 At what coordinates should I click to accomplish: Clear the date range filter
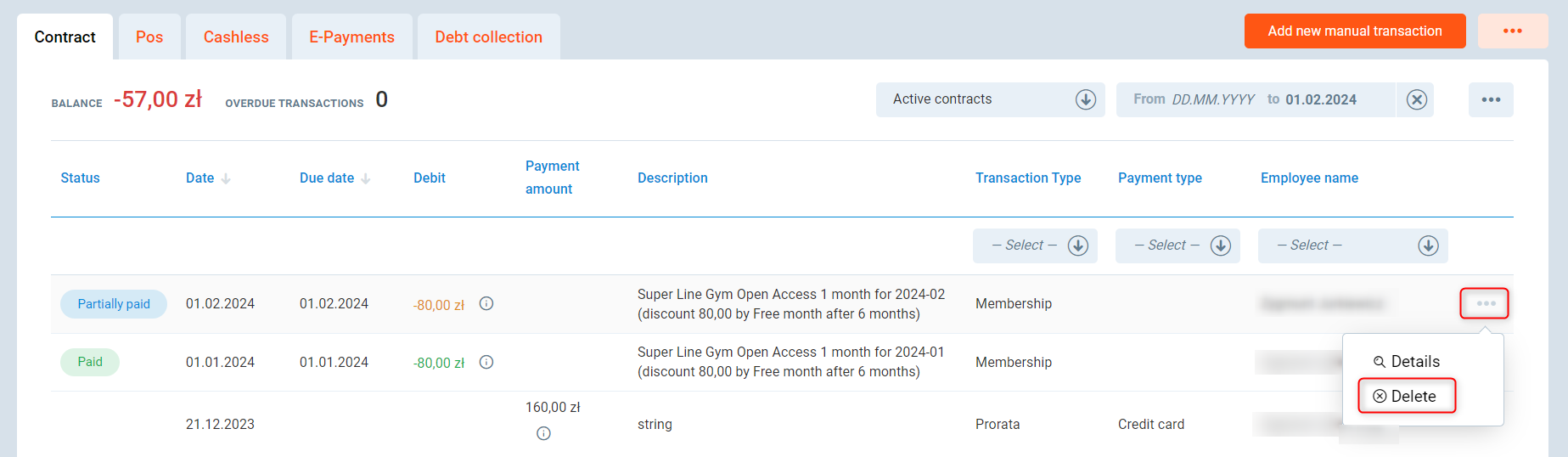click(1416, 99)
